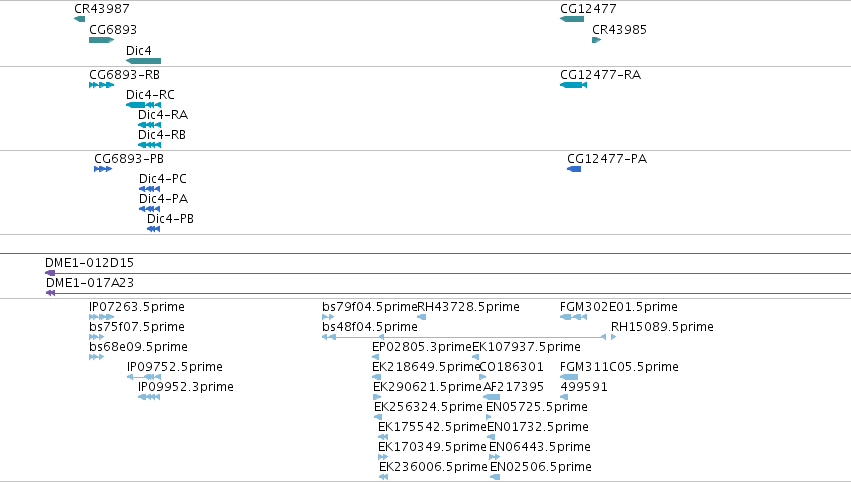This screenshot has width=851, height=482.
Task: Select the FGM311C05.5prime EST glyph
Action: (x=569, y=377)
